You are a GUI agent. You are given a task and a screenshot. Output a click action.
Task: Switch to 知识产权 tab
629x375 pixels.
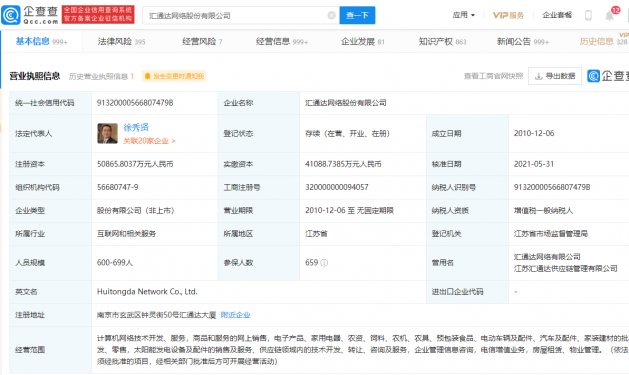click(442, 41)
